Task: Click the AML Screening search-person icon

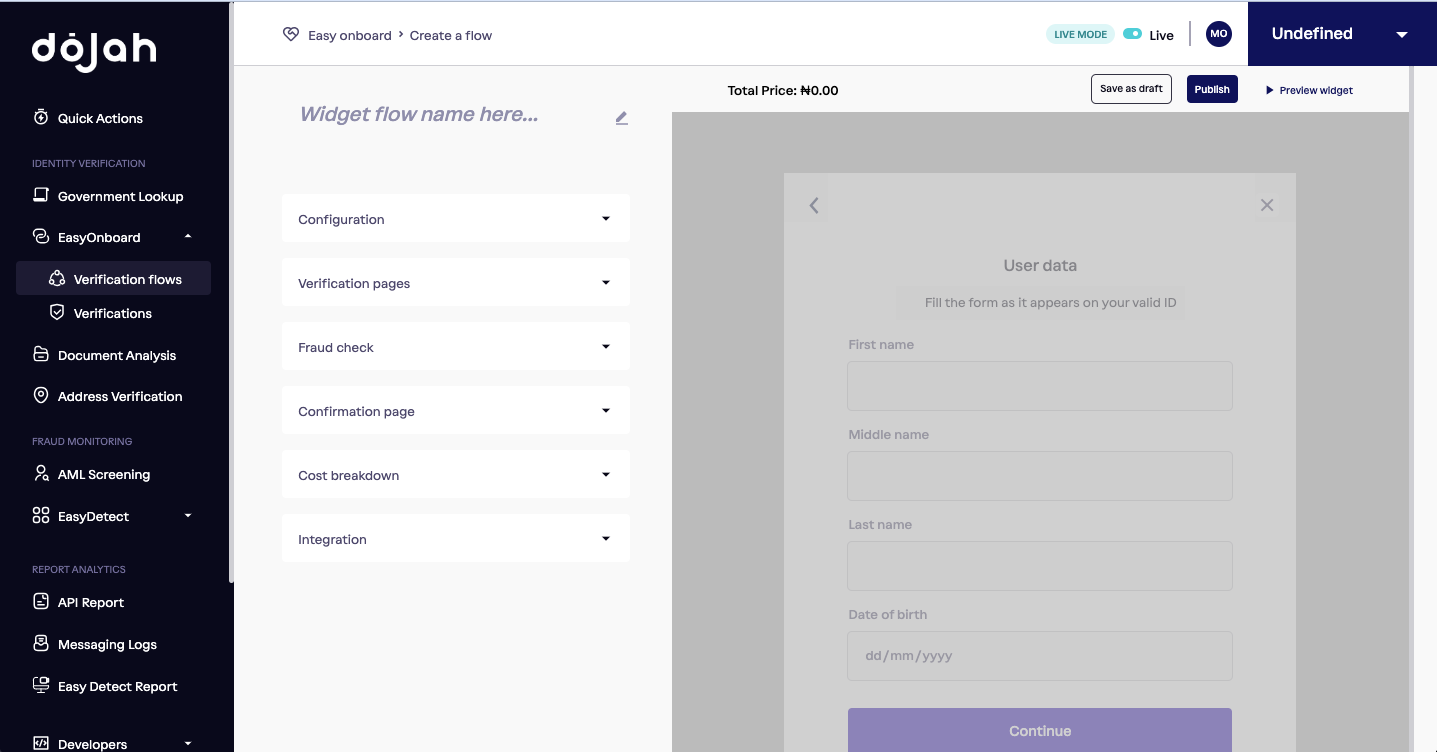Action: coord(41,474)
